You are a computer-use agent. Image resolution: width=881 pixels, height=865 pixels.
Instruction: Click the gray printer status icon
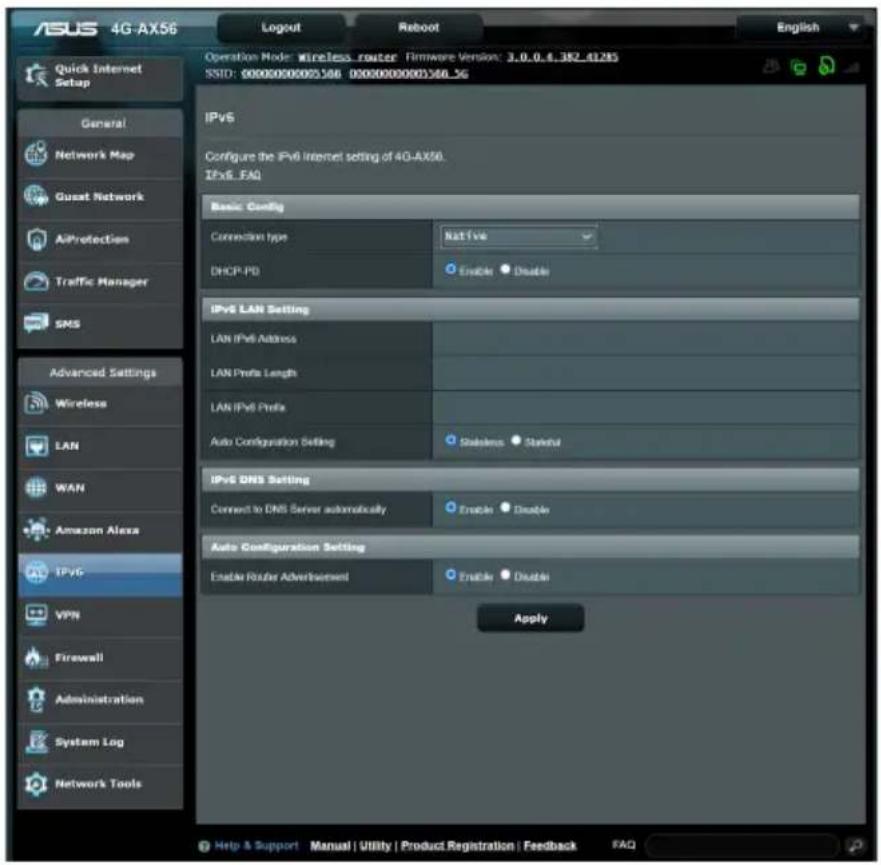point(771,67)
